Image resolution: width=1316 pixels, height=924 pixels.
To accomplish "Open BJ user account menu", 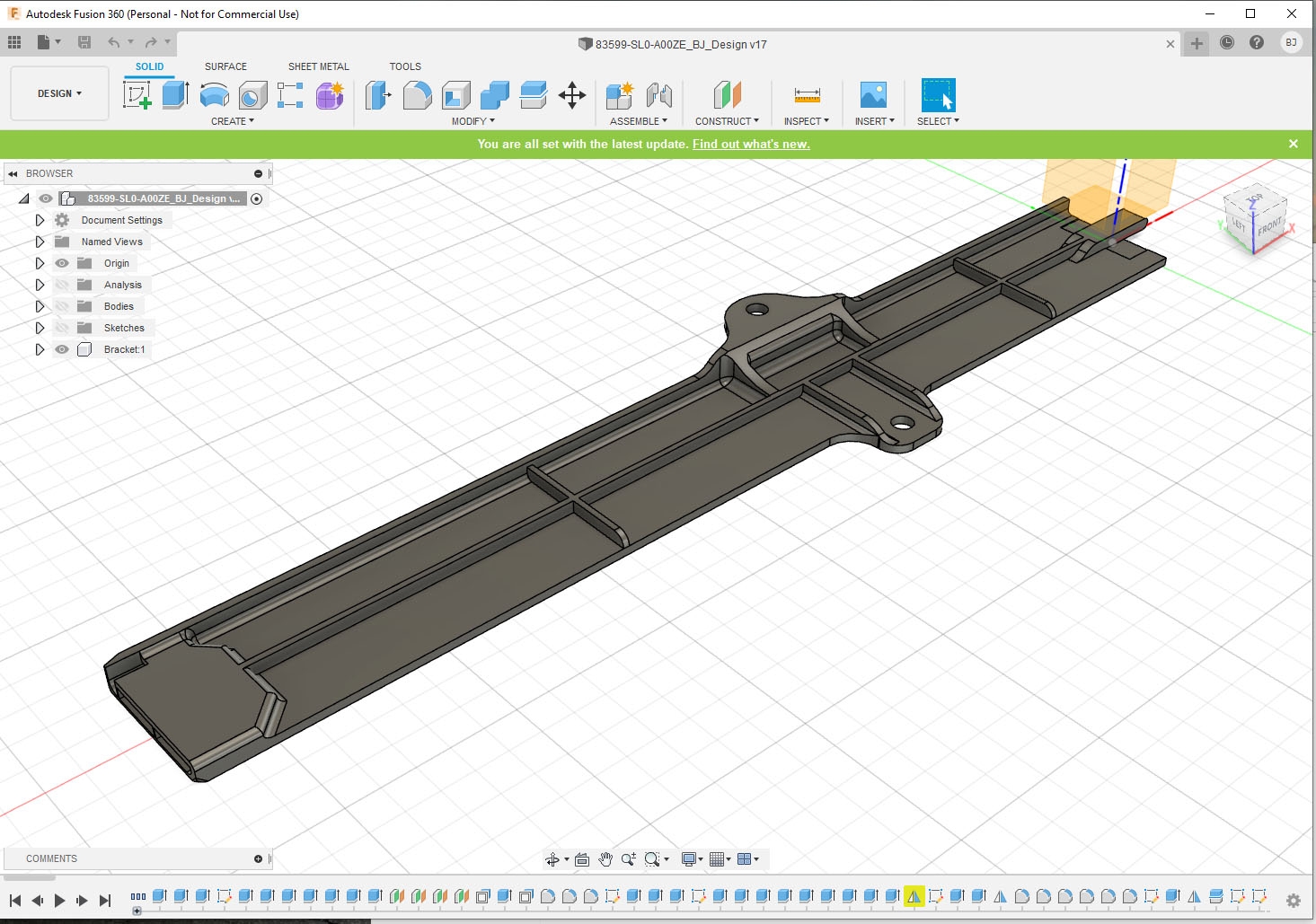I will (1291, 42).
